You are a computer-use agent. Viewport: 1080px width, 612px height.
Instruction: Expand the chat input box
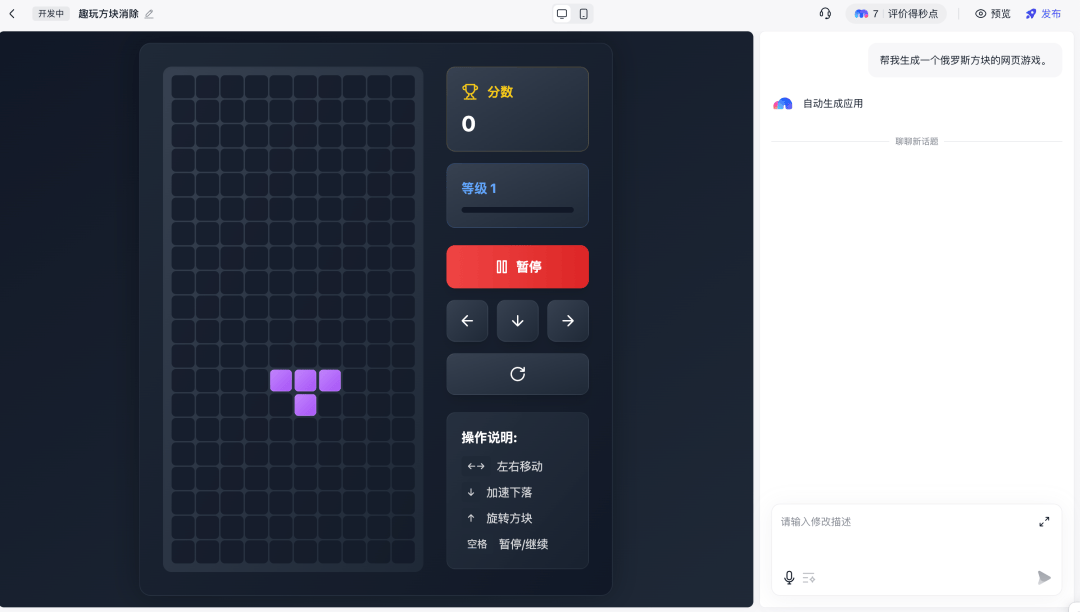coord(1044,522)
